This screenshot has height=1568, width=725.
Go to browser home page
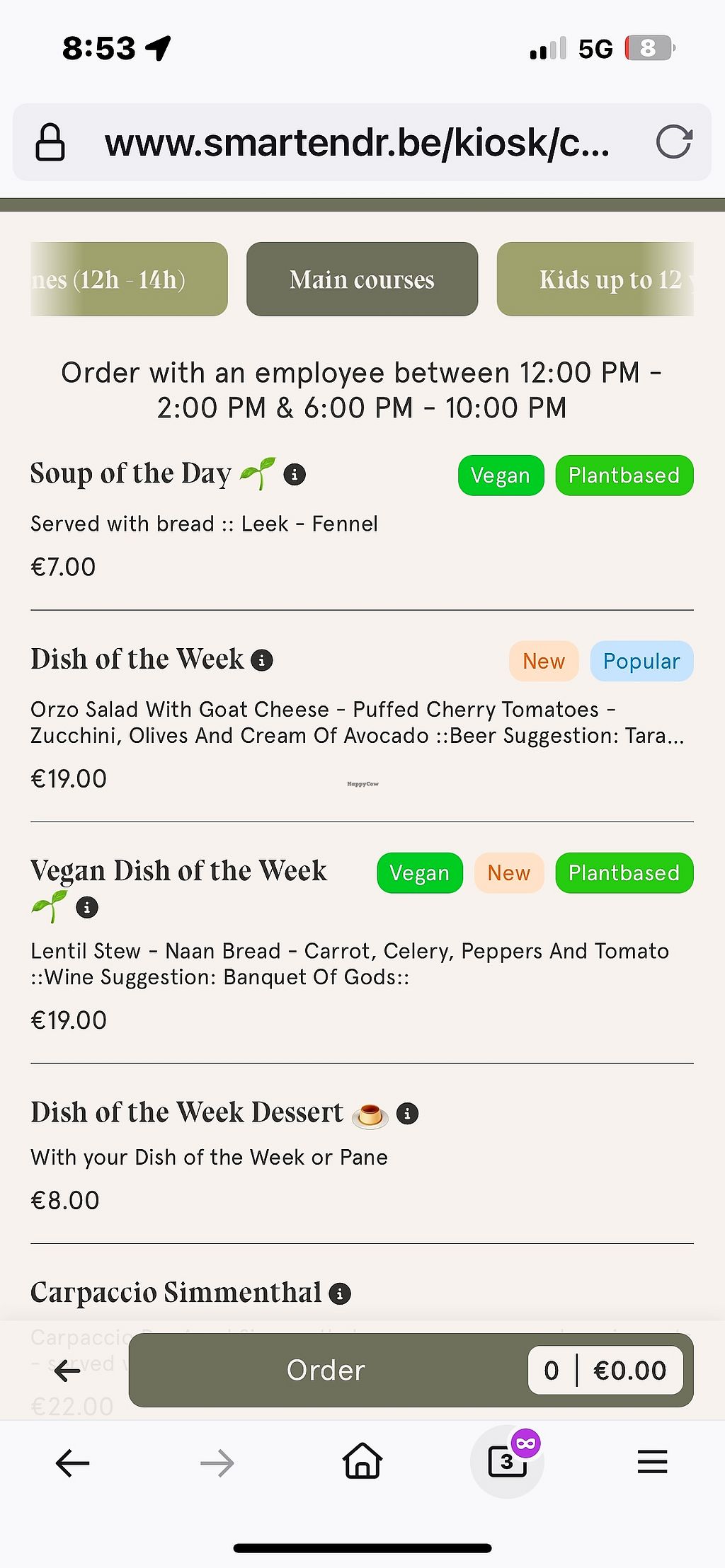[362, 1462]
